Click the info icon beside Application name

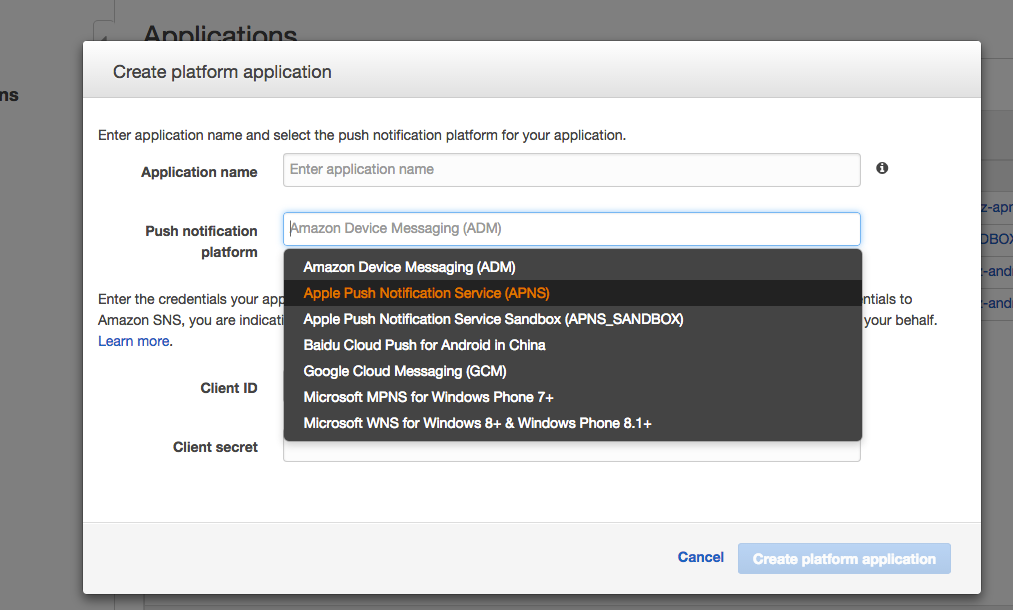pyautogui.click(x=882, y=169)
